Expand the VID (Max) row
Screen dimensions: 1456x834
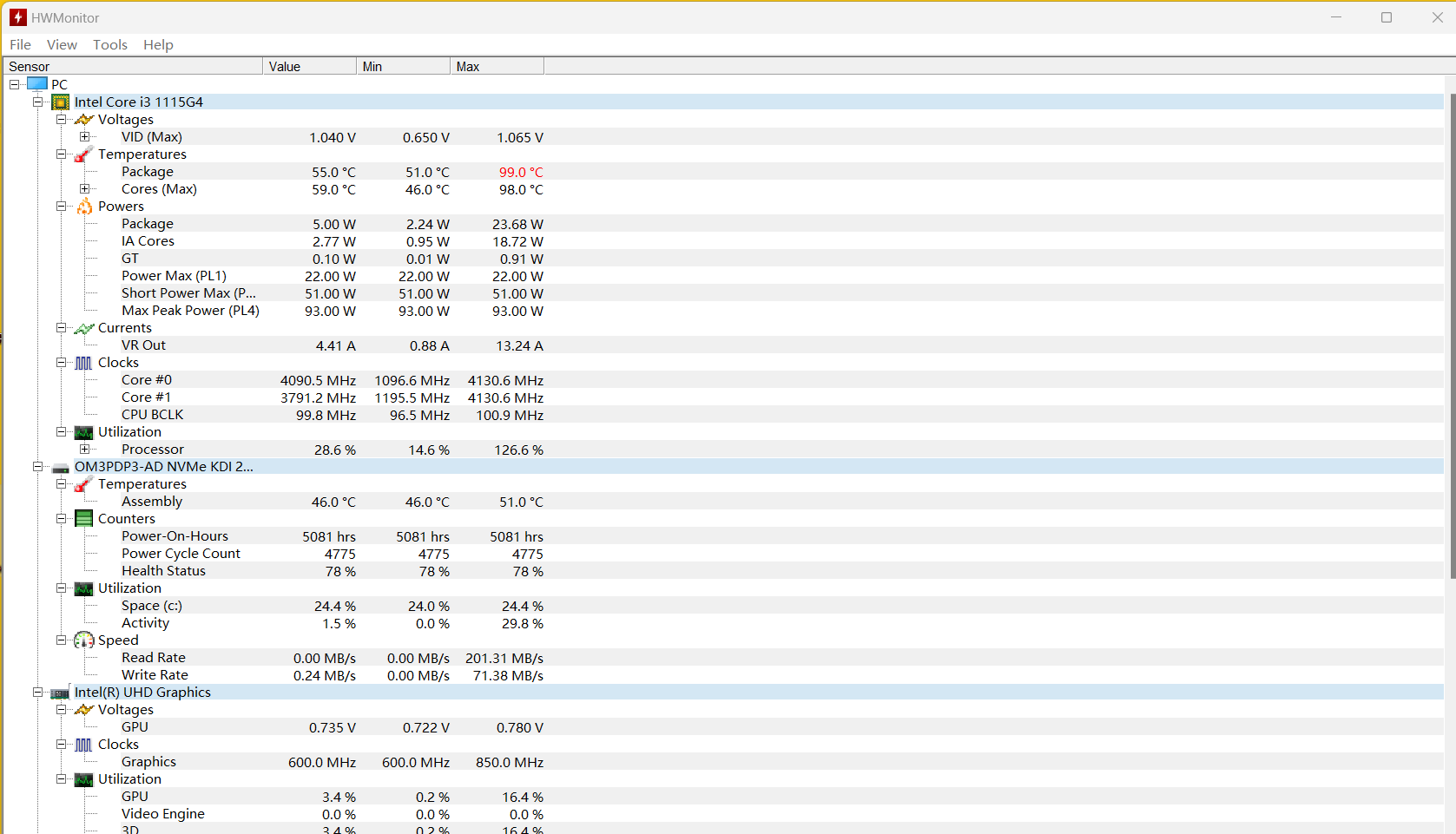point(85,136)
